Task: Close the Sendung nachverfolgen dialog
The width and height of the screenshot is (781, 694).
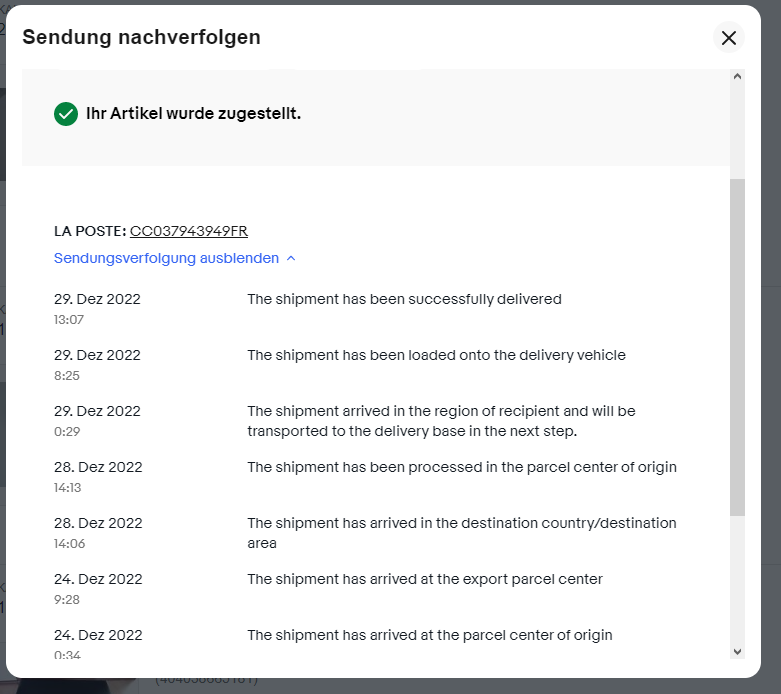Action: coord(728,37)
